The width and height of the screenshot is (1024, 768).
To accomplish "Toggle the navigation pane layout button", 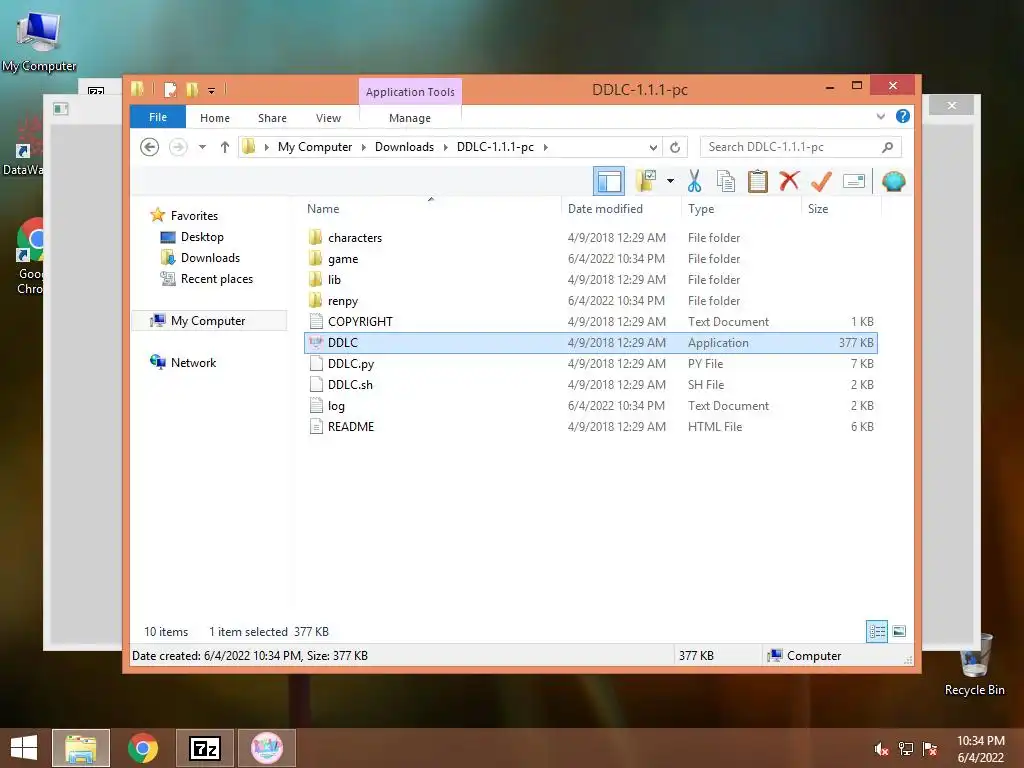I will tap(609, 181).
